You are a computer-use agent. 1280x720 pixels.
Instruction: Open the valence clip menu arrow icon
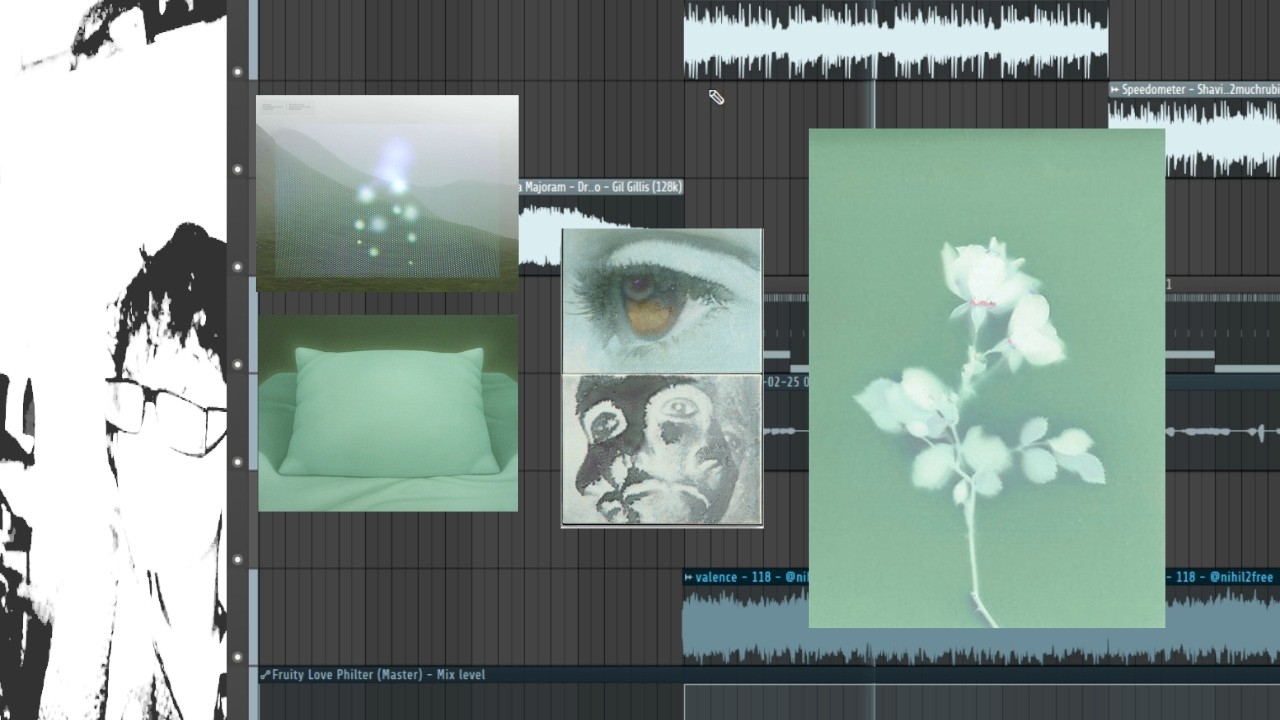coord(688,577)
